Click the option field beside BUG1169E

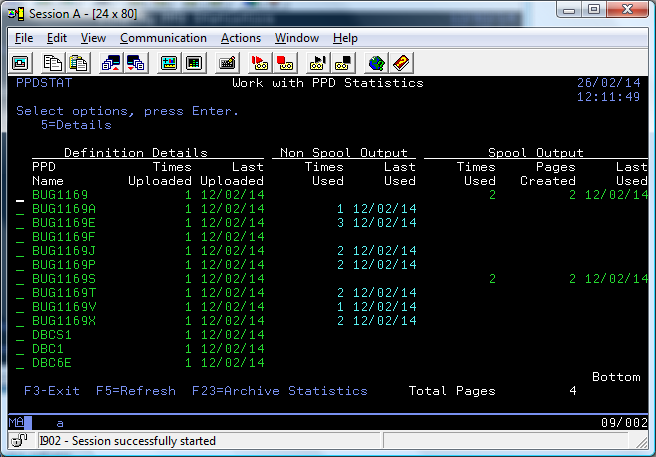20,223
